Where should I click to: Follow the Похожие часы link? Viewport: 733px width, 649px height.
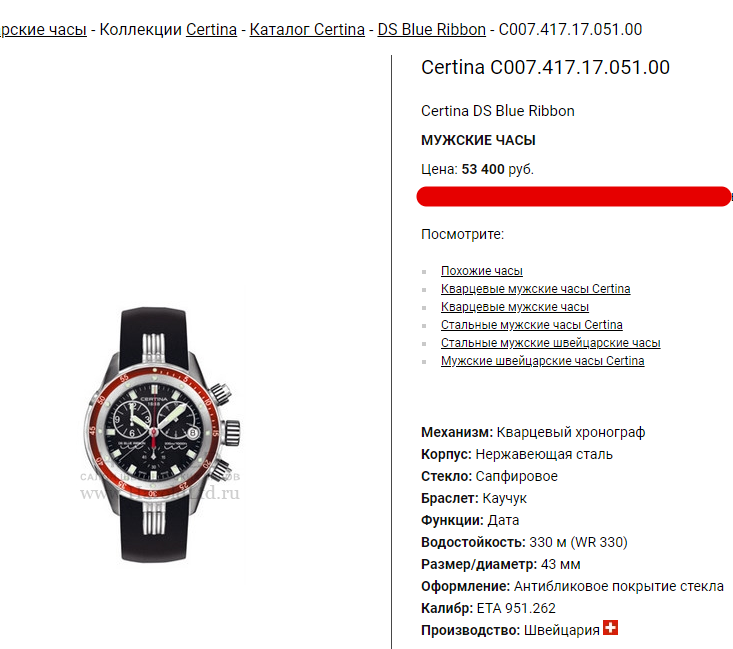(x=481, y=271)
